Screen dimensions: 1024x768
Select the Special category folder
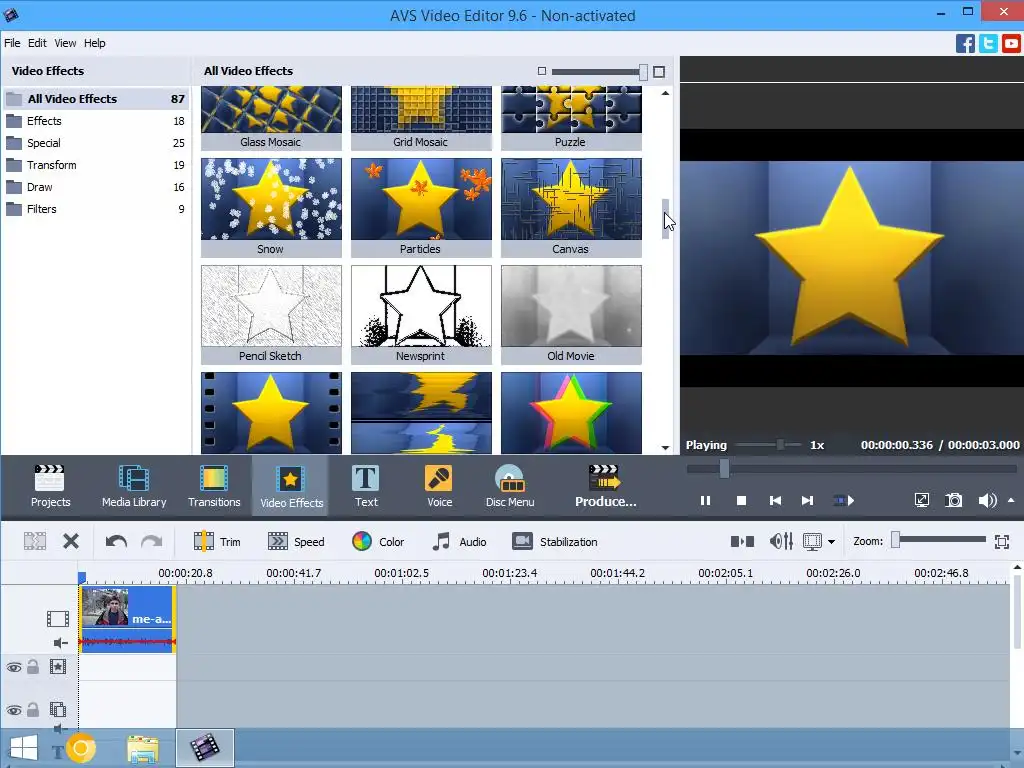[x=95, y=143]
